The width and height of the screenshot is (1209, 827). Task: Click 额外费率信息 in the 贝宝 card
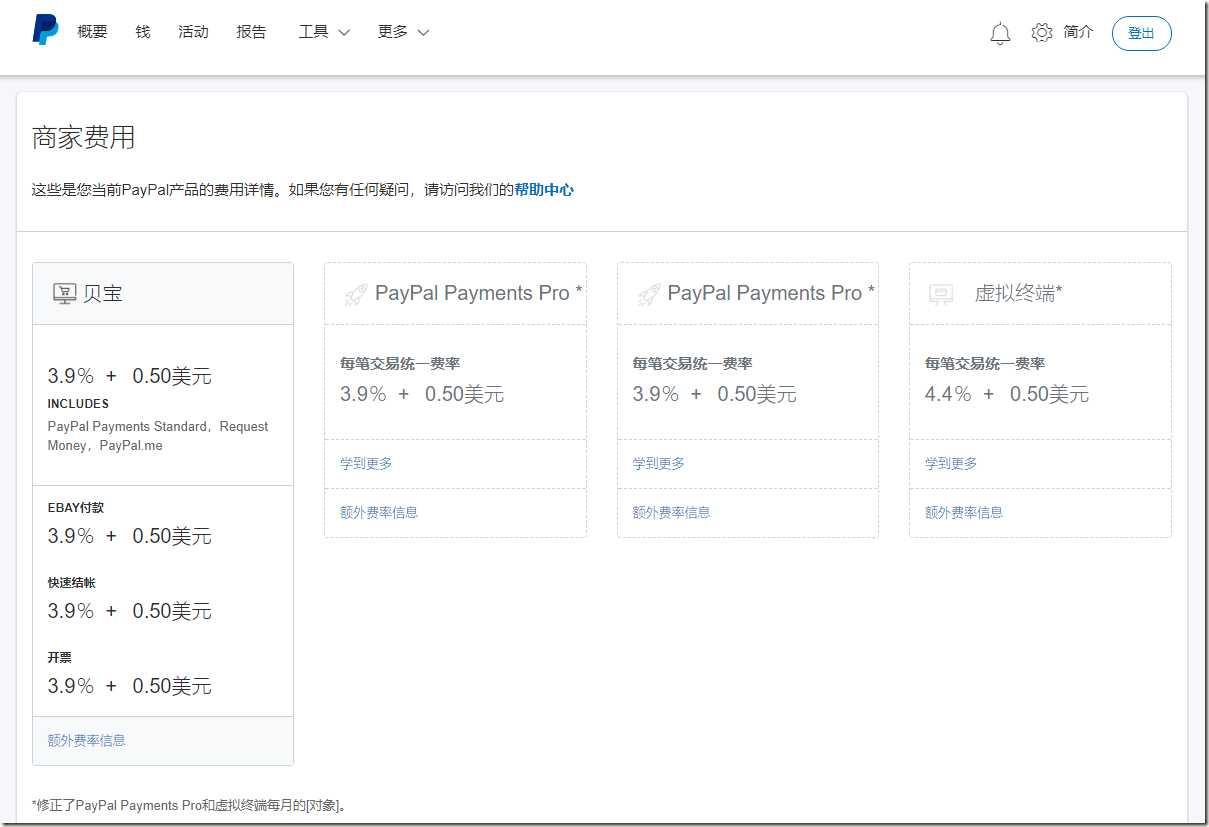[87, 741]
